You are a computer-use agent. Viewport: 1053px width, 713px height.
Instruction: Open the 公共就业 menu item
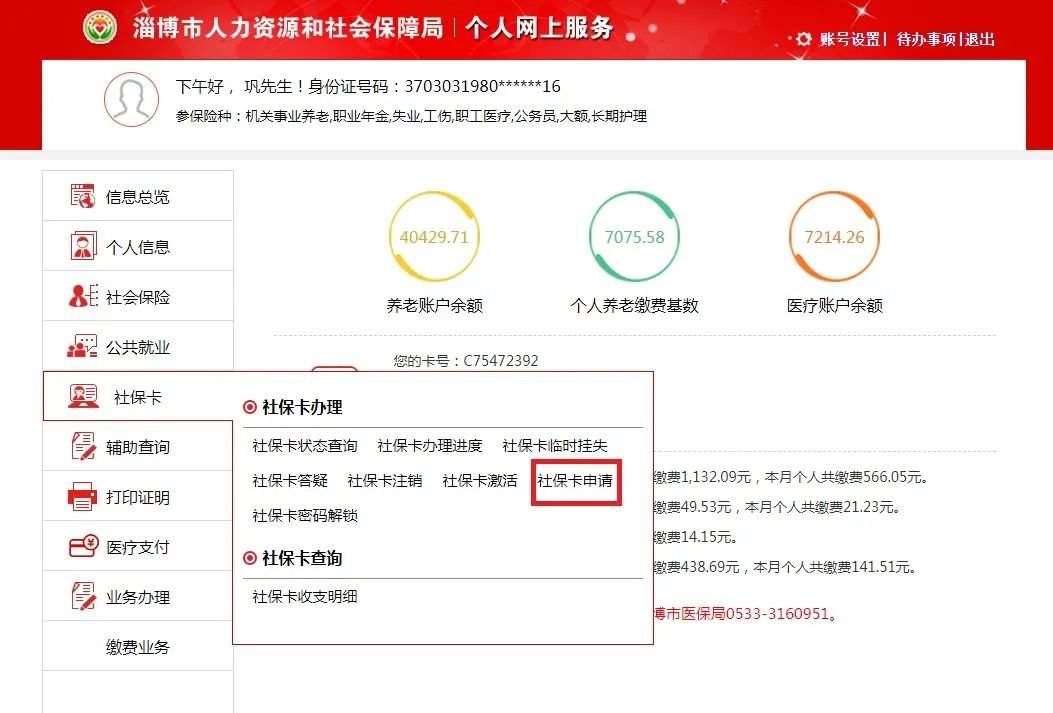click(x=138, y=346)
